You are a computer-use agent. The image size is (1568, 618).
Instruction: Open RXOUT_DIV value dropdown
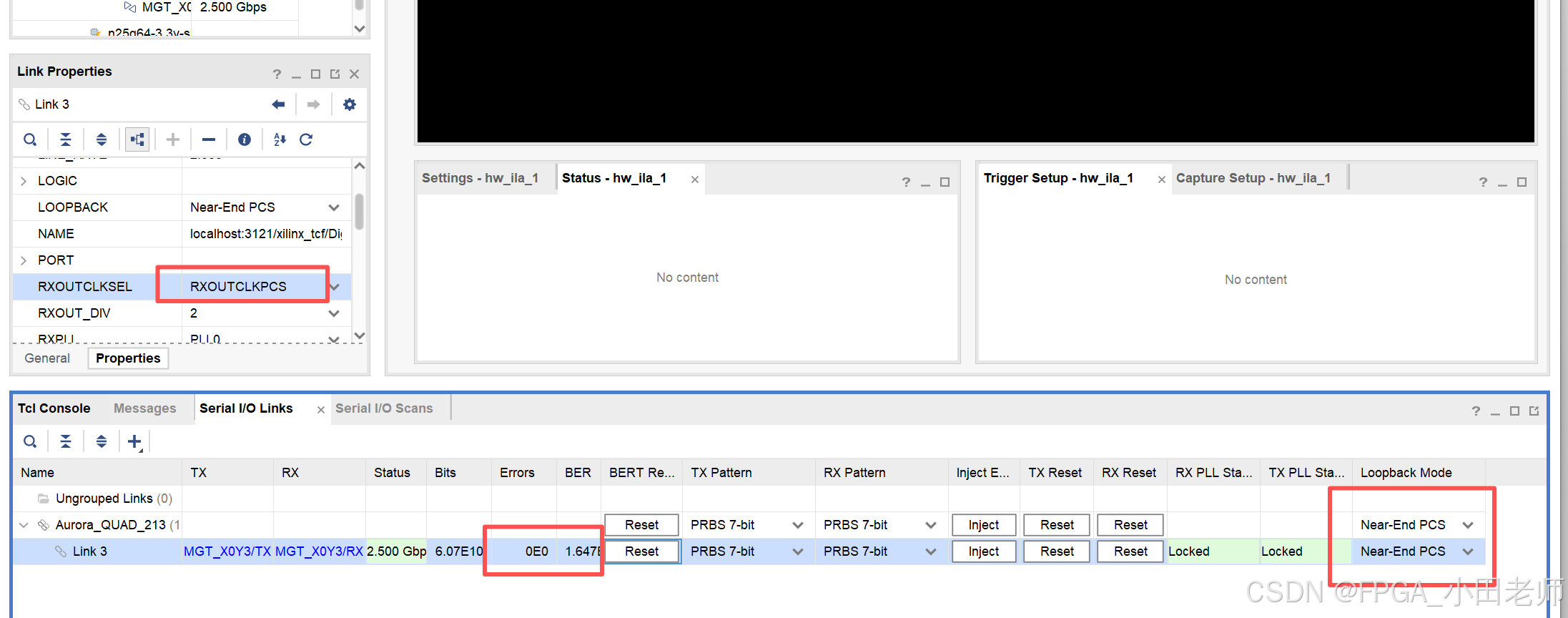coord(334,313)
